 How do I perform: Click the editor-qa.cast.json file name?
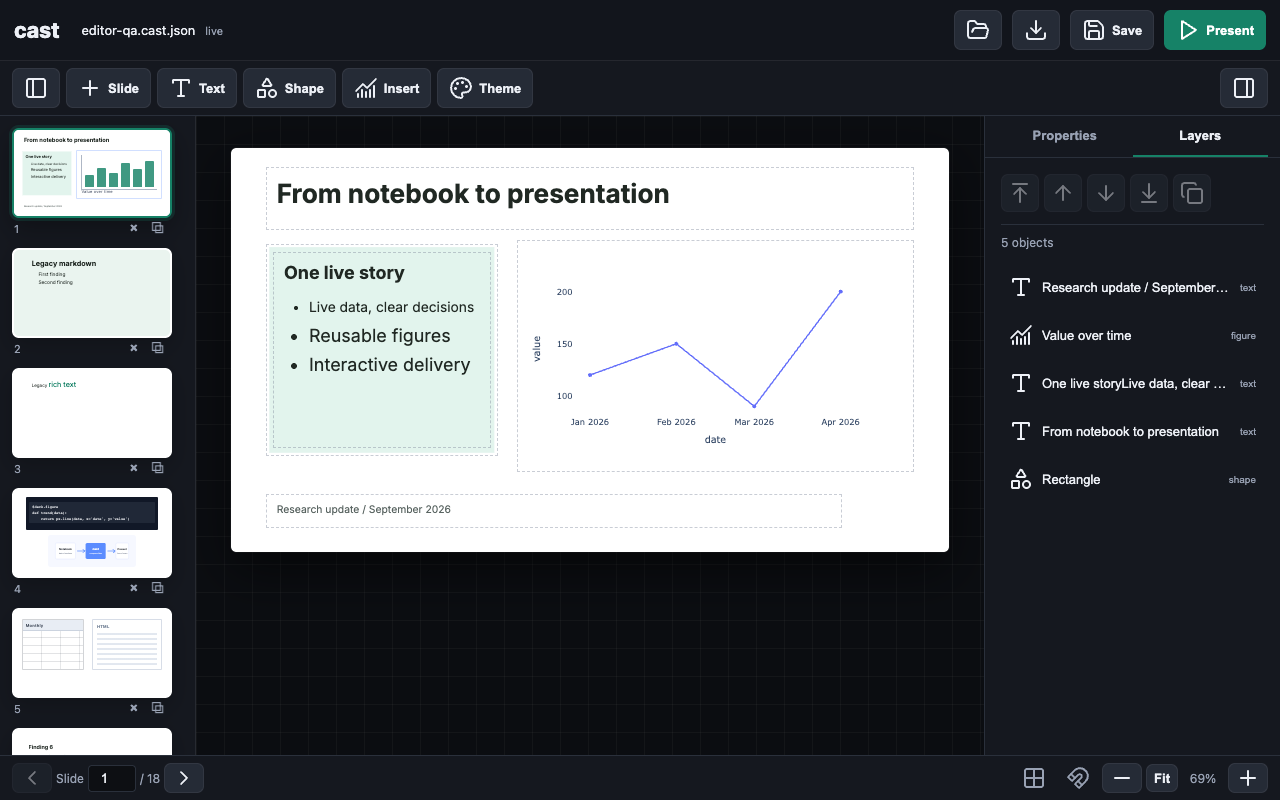coord(138,31)
